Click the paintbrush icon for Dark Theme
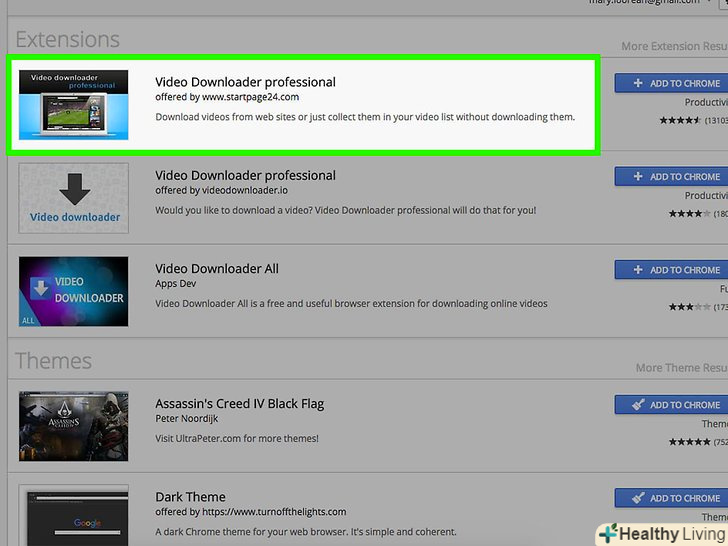 pos(637,498)
